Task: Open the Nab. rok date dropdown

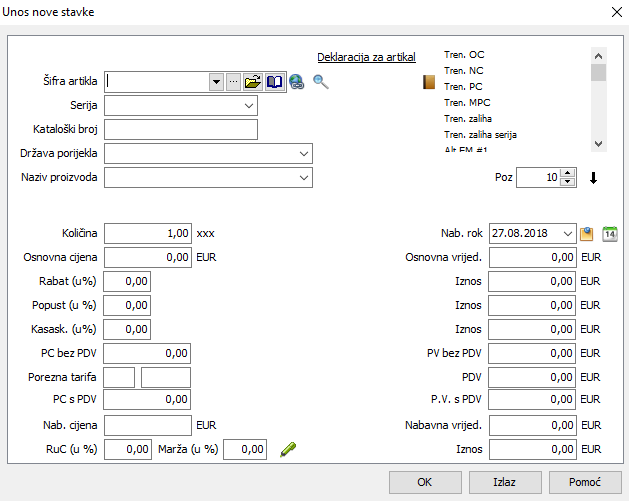Action: coord(568,234)
